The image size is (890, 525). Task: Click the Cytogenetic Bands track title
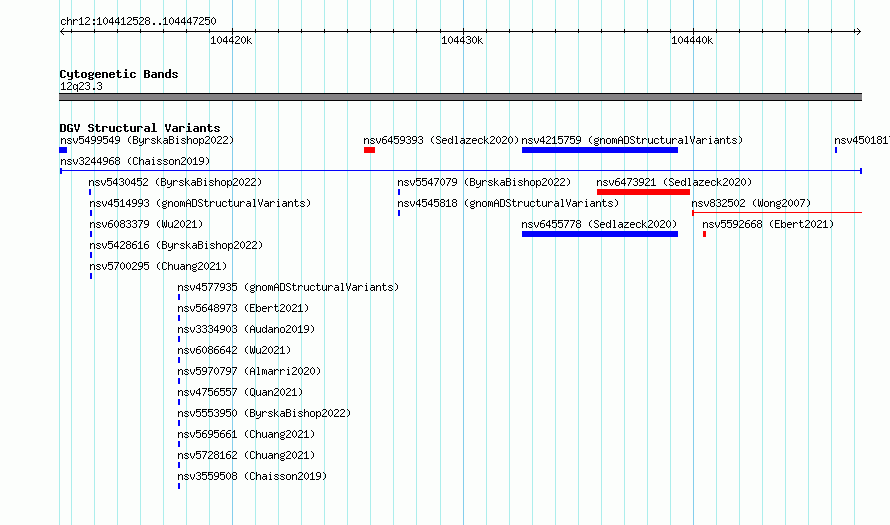pos(119,74)
